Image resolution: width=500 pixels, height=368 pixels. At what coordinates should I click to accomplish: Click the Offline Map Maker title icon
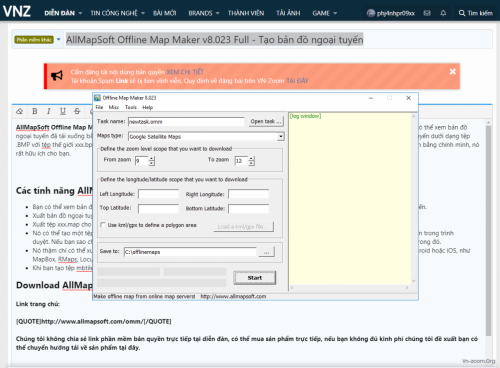click(x=97, y=98)
